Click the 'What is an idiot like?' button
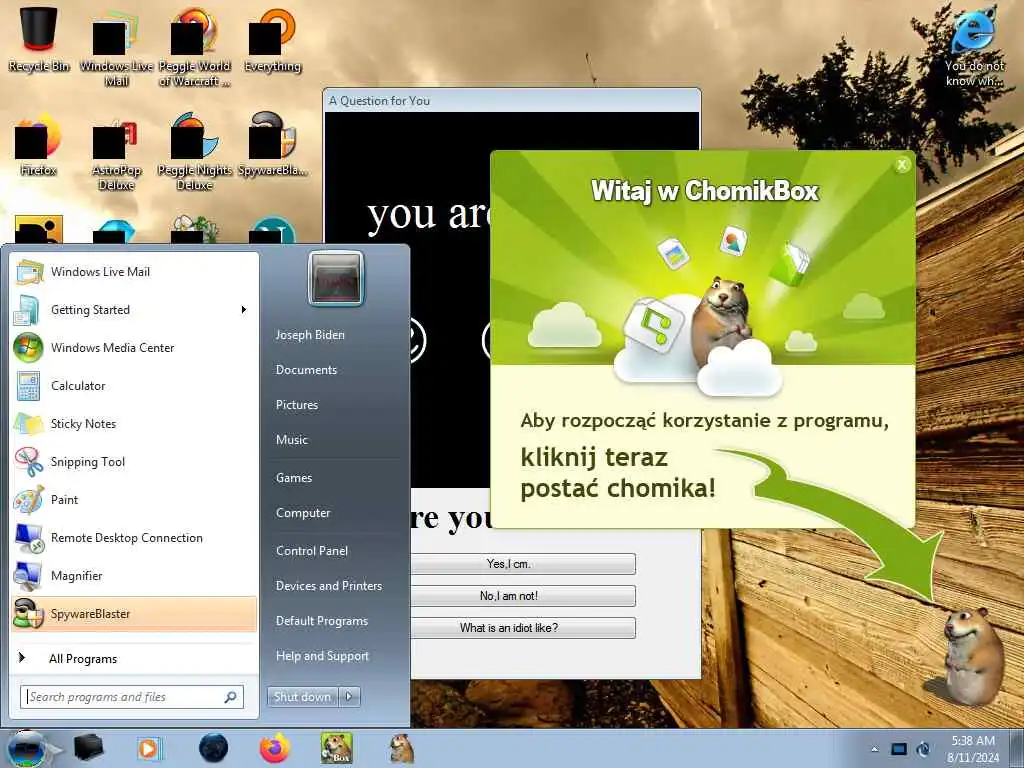 523,628
